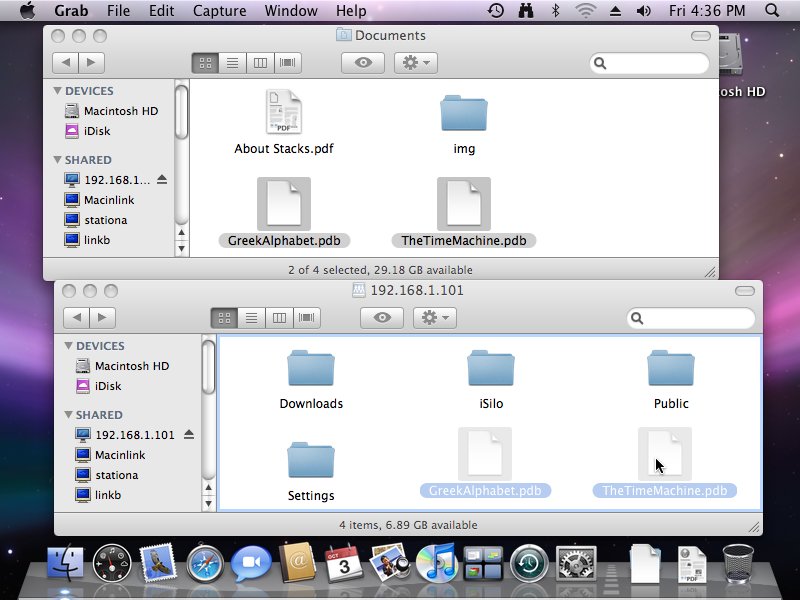The width and height of the screenshot is (800, 600).
Task: Click Quick Look eye button in Documents window
Action: click(362, 62)
